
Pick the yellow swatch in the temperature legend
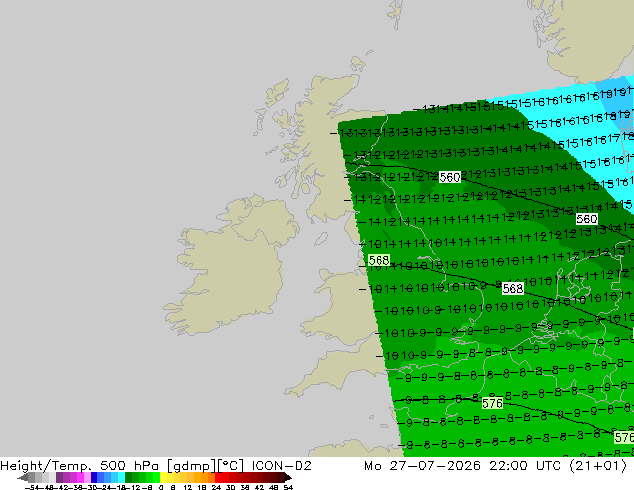pyautogui.click(x=163, y=477)
